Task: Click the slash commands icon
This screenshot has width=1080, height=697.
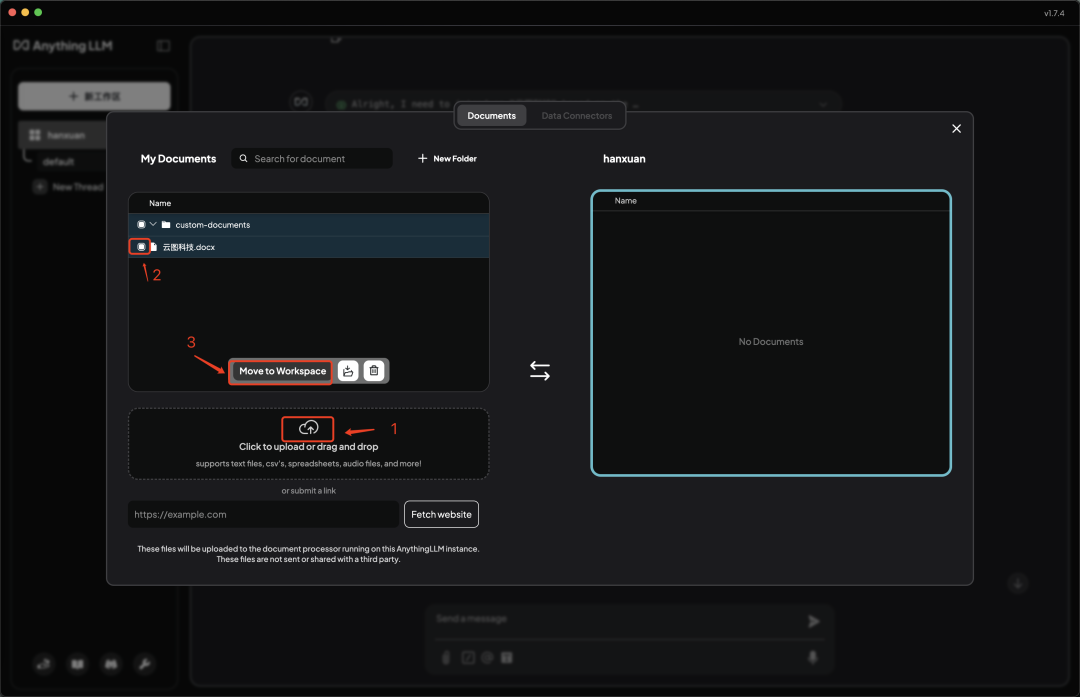Action: coord(468,658)
